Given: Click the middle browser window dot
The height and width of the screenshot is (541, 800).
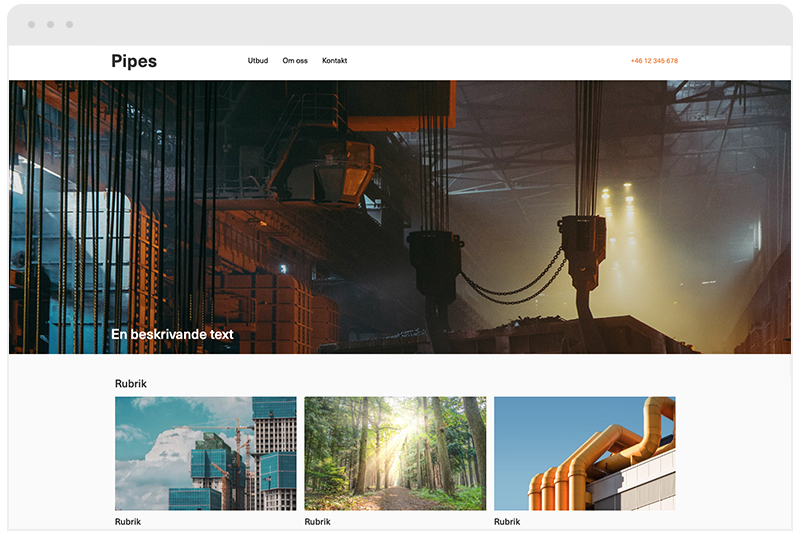Looking at the screenshot, I should [x=51, y=24].
